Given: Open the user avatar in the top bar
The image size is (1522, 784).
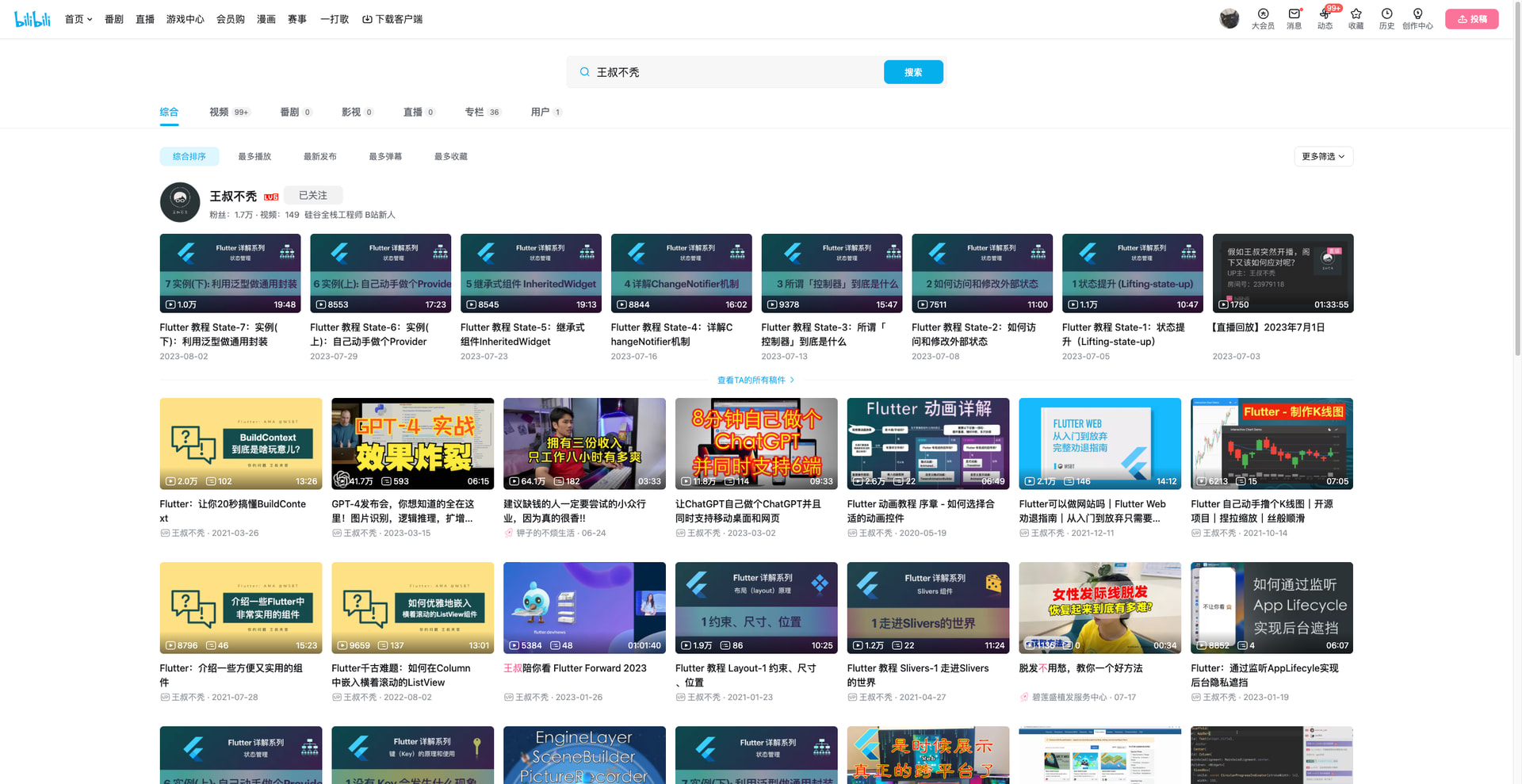Looking at the screenshot, I should click(1229, 19).
